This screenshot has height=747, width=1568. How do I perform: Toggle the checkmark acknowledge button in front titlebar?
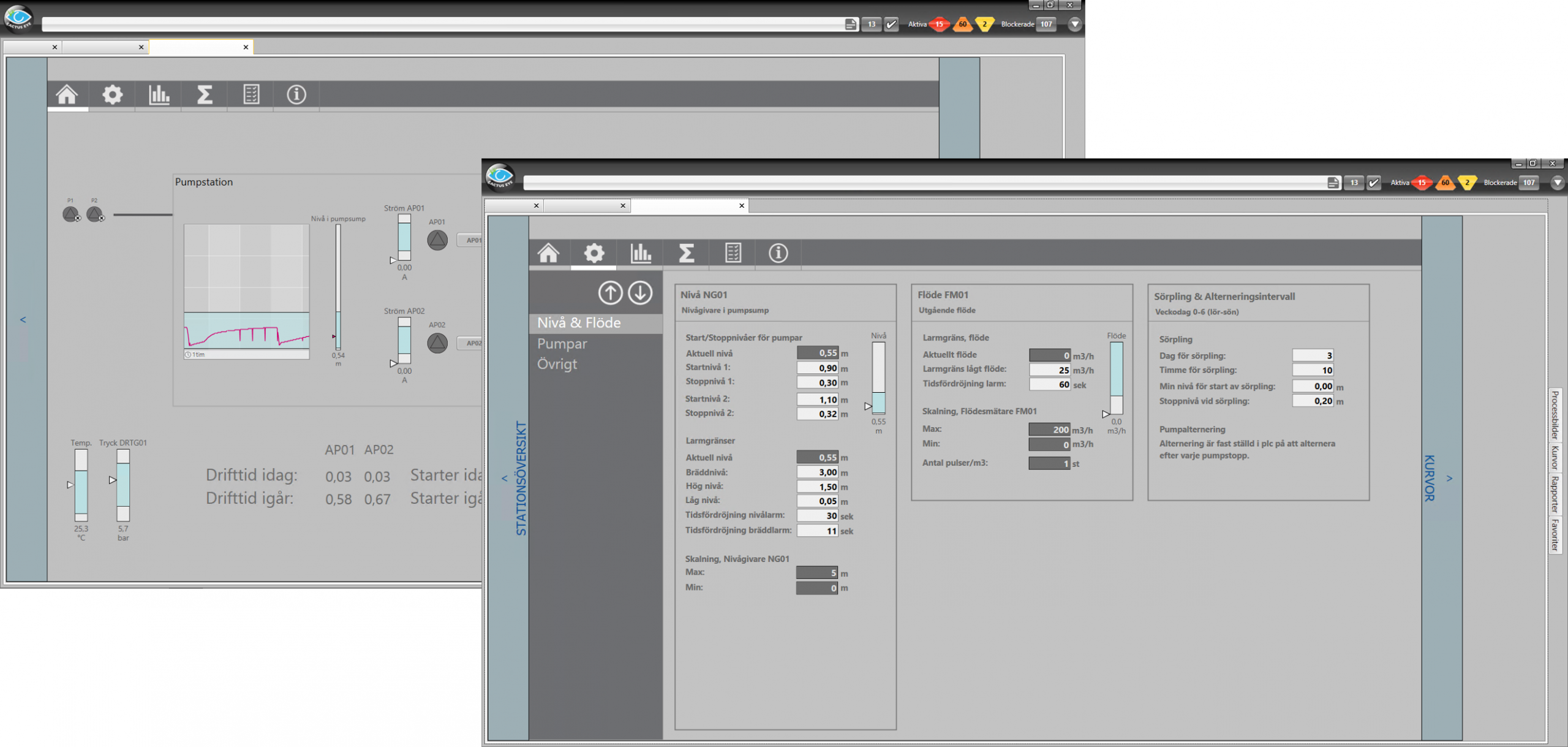click(x=1374, y=183)
